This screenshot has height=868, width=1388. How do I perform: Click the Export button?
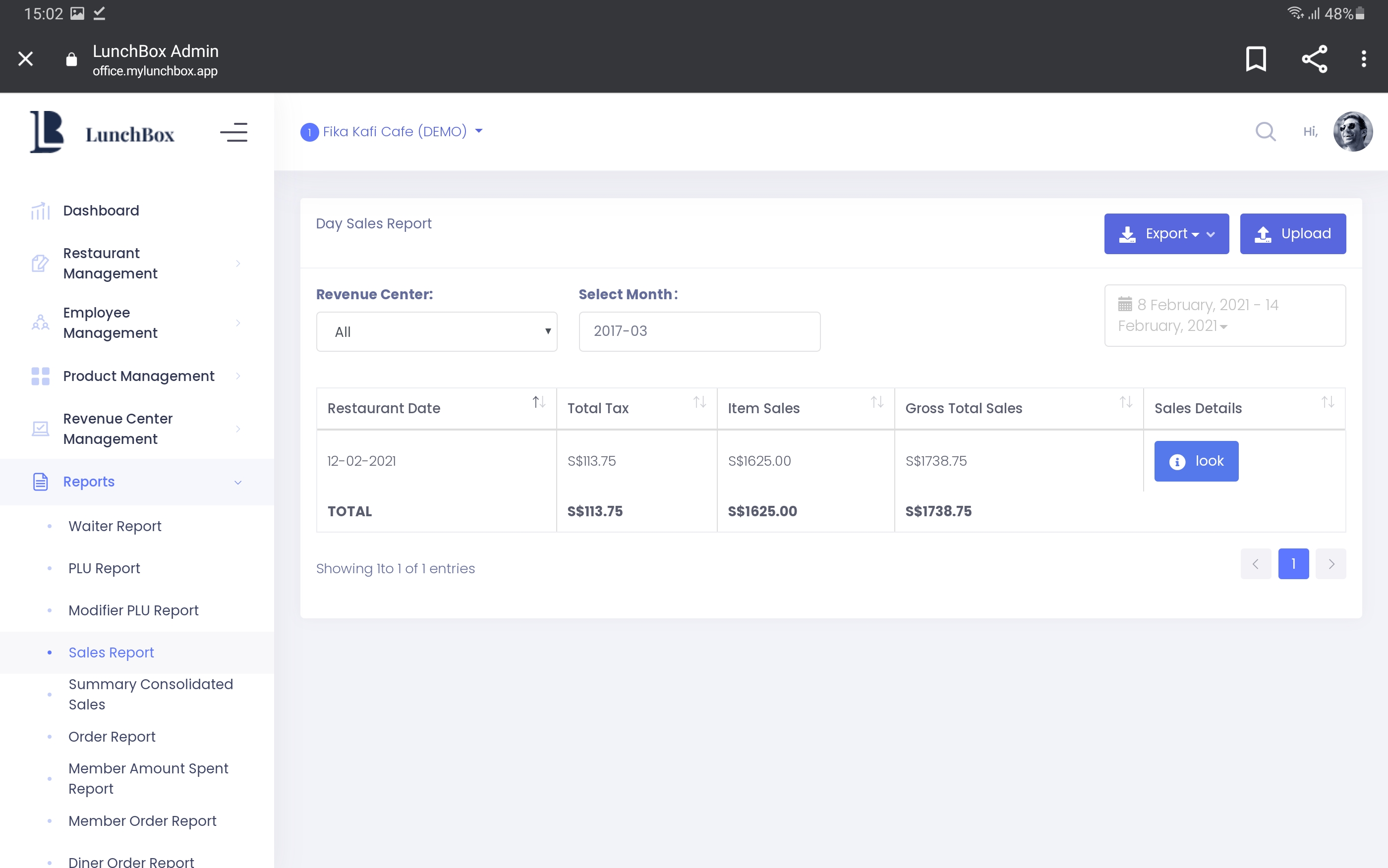(x=1166, y=234)
